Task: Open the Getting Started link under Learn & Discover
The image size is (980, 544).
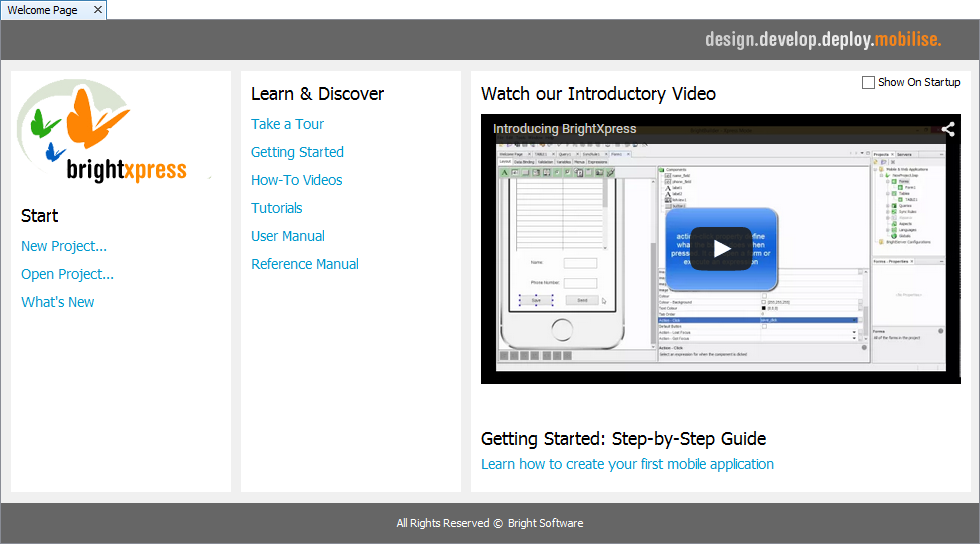Action: tap(297, 152)
